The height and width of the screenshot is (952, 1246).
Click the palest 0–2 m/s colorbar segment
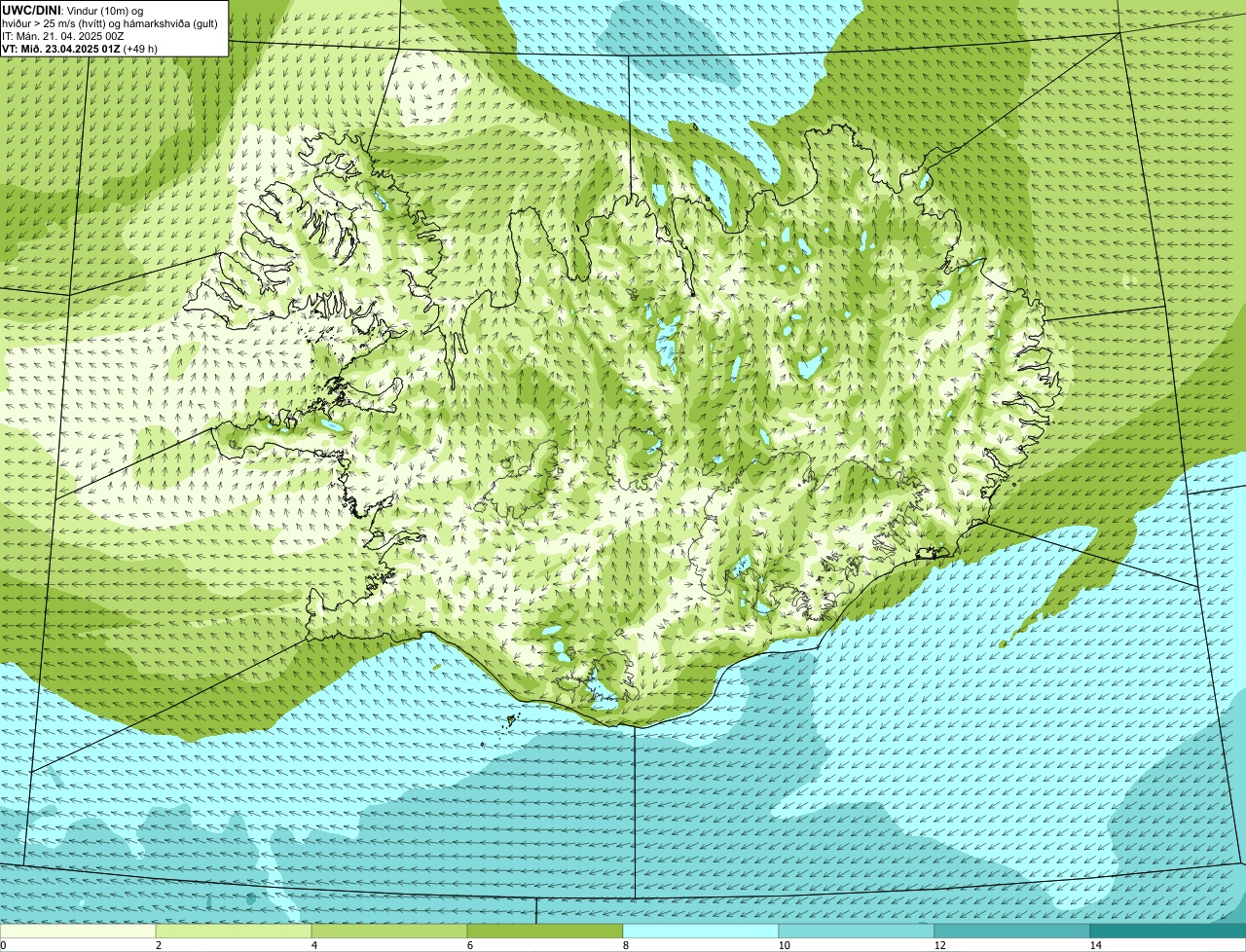point(78,932)
